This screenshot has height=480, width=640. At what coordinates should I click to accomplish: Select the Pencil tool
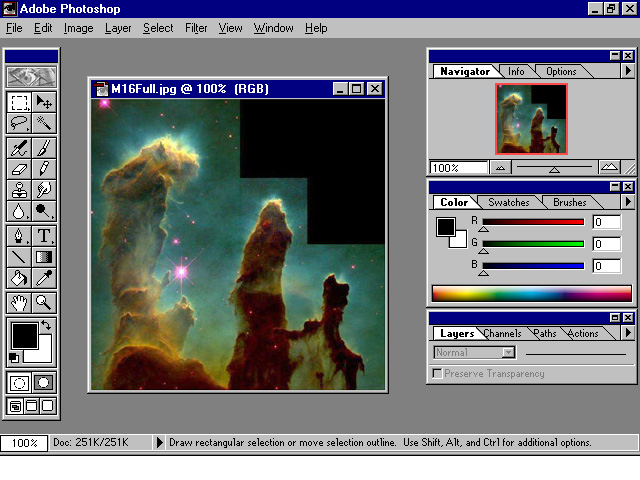point(44,169)
